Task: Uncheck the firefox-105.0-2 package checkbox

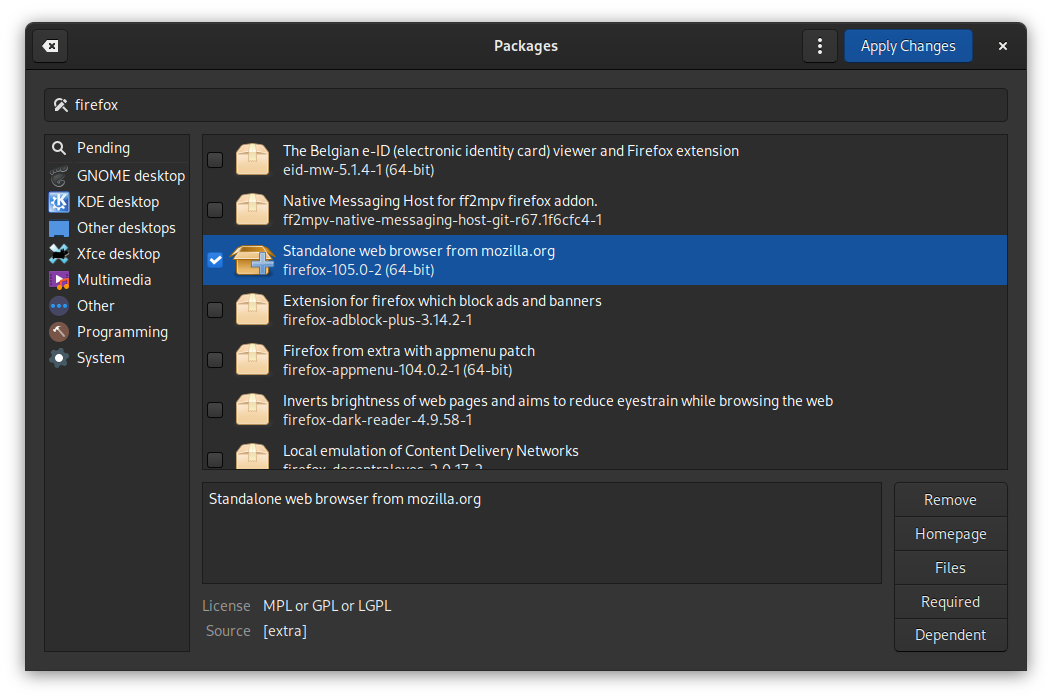Action: 214,259
